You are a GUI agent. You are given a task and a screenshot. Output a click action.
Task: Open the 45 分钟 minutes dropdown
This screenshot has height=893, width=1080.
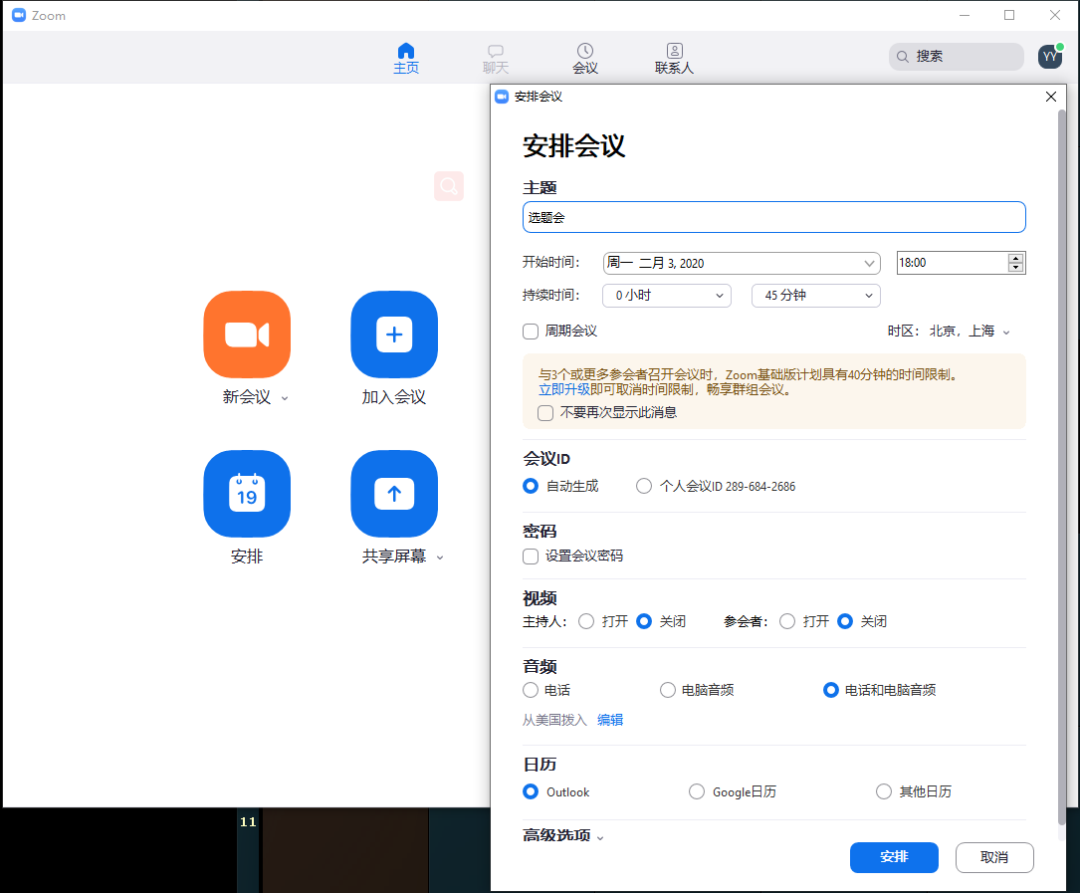(x=815, y=295)
